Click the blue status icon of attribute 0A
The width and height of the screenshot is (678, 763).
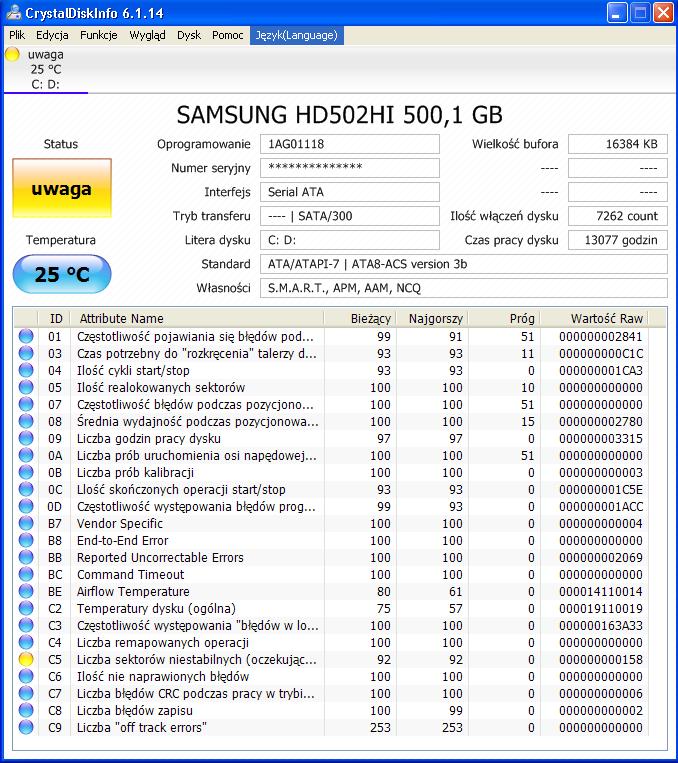26,455
